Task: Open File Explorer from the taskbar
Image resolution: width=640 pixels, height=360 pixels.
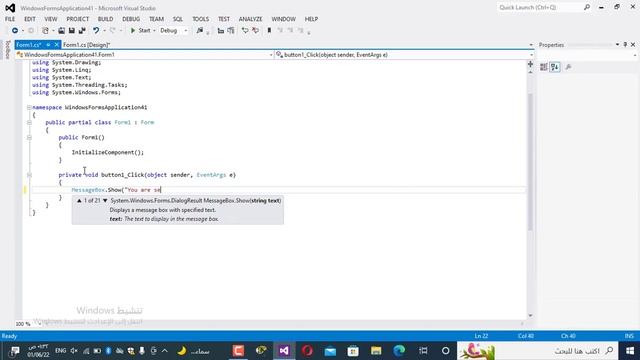Action: [x=376, y=351]
